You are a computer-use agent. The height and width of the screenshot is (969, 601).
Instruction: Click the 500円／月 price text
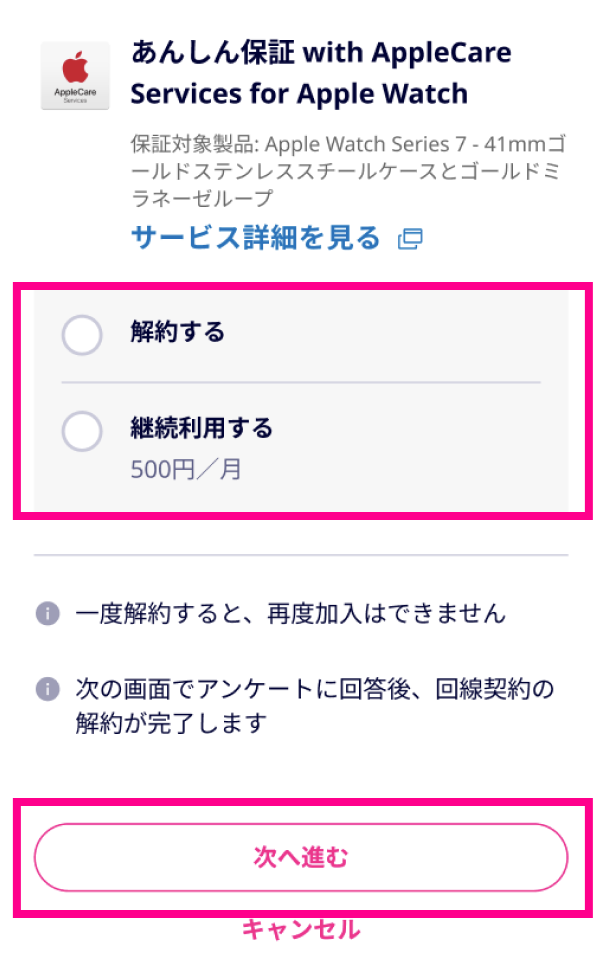pyautogui.click(x=186, y=470)
